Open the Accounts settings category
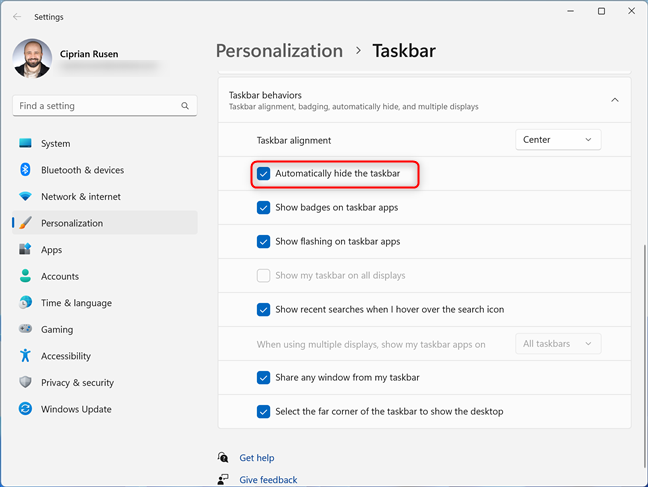 [105, 276]
